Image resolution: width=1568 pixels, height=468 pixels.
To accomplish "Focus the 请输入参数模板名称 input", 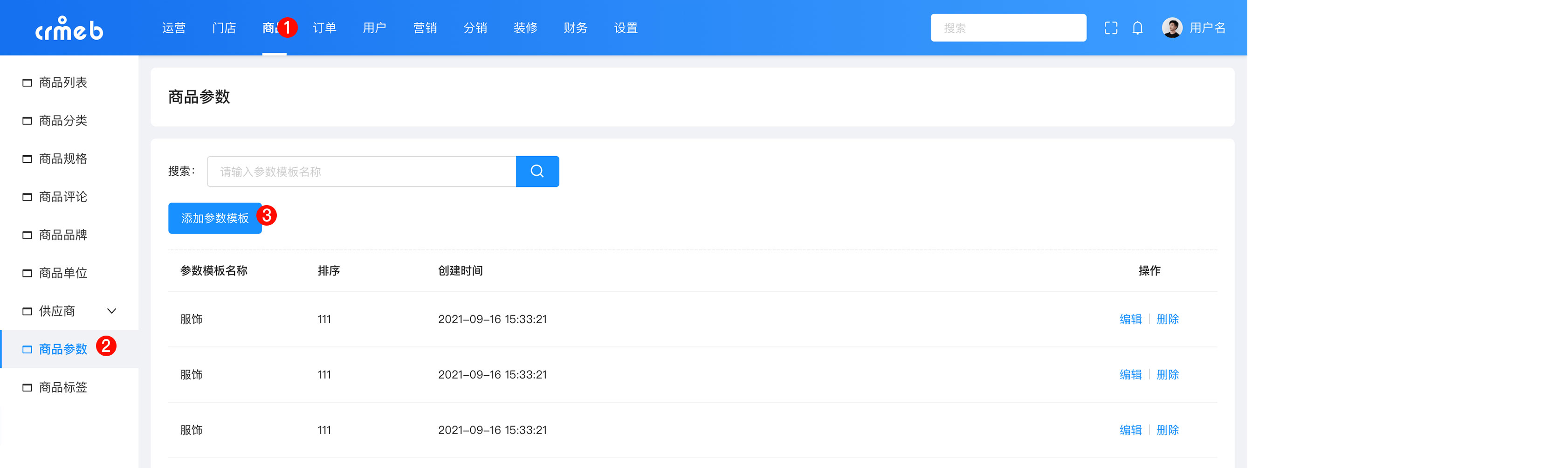I will click(x=362, y=172).
